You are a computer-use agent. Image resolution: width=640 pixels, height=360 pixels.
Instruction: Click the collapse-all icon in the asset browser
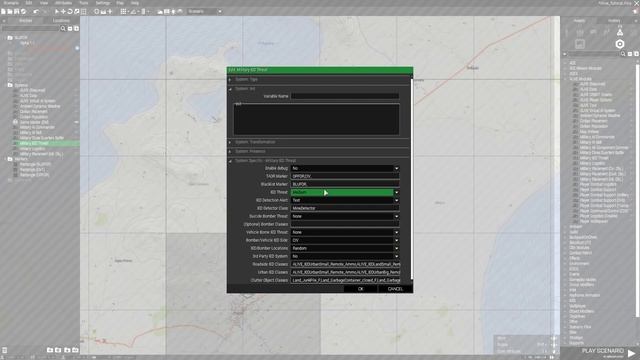coord(630,54)
